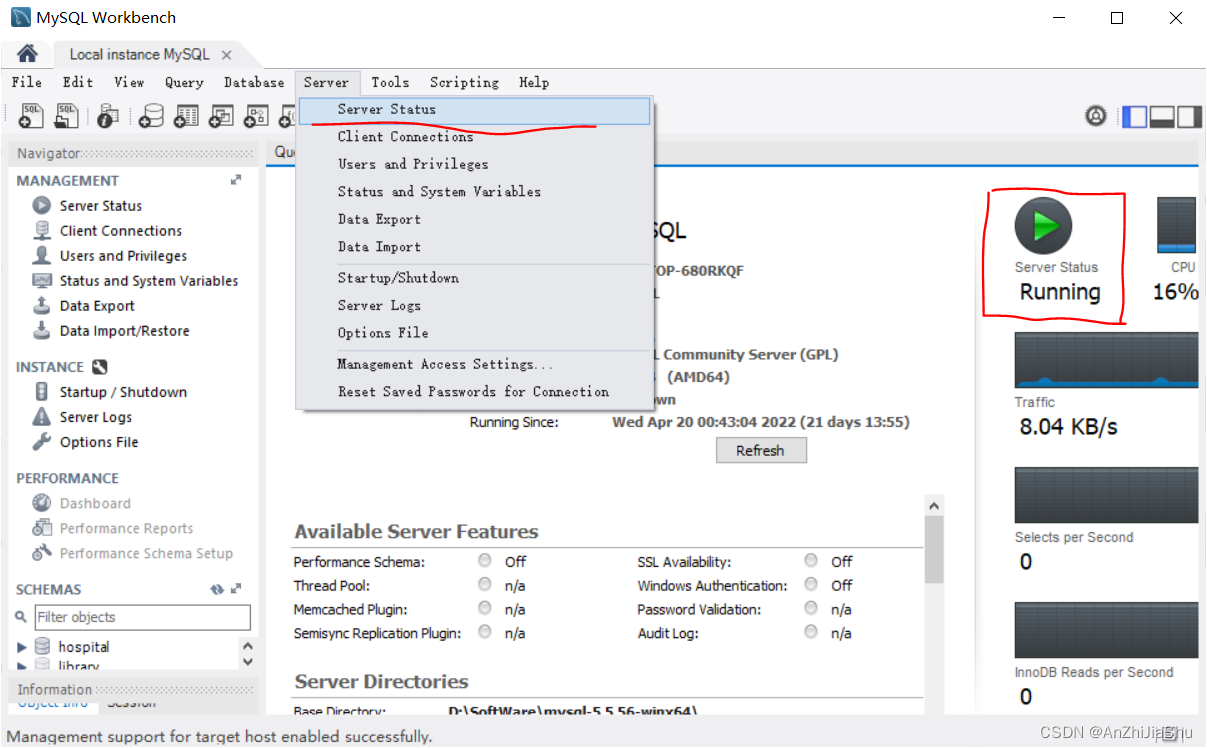
Task: Choose Options File from the Server menu
Action: tap(475, 333)
